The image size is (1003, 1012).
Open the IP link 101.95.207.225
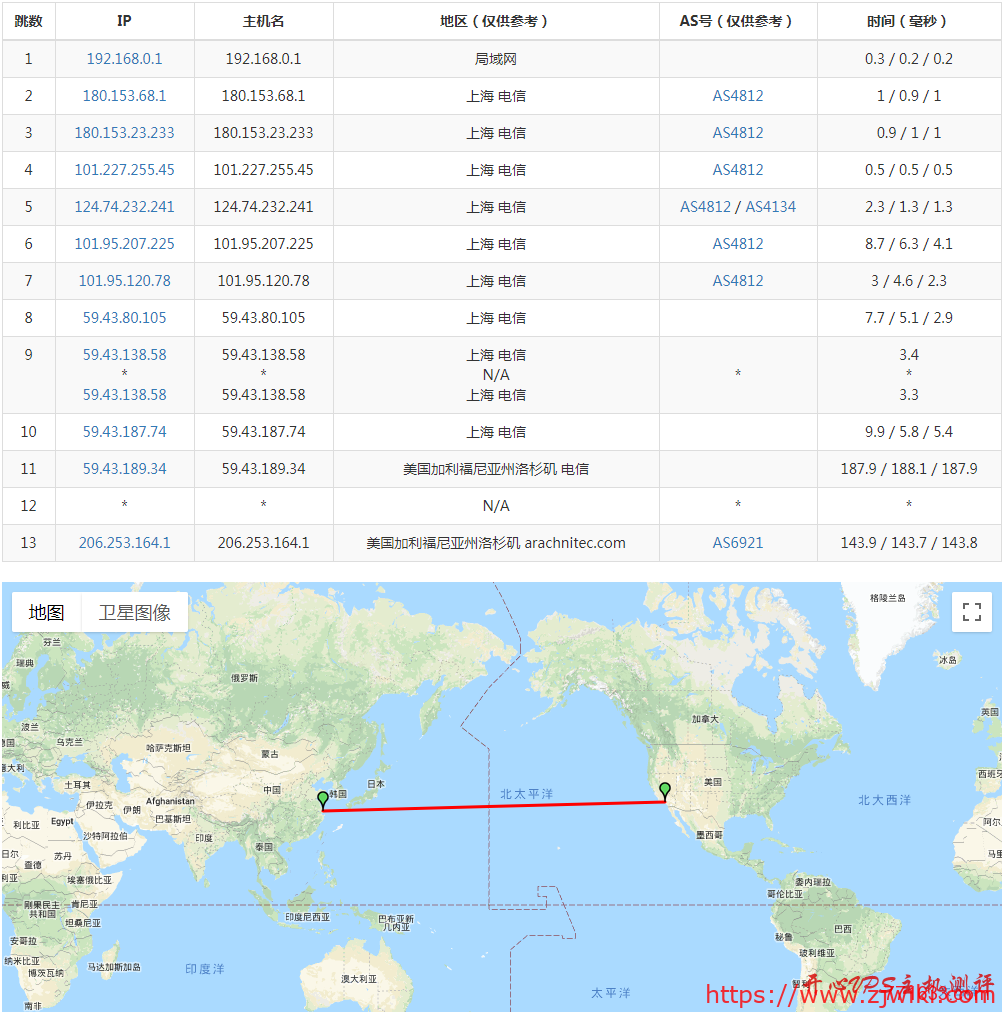(124, 243)
